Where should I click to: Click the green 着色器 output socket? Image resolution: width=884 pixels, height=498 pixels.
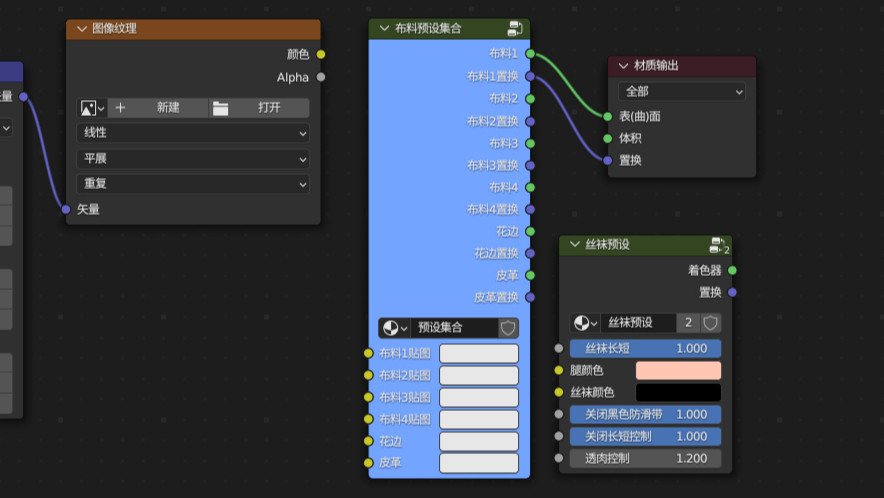[732, 270]
